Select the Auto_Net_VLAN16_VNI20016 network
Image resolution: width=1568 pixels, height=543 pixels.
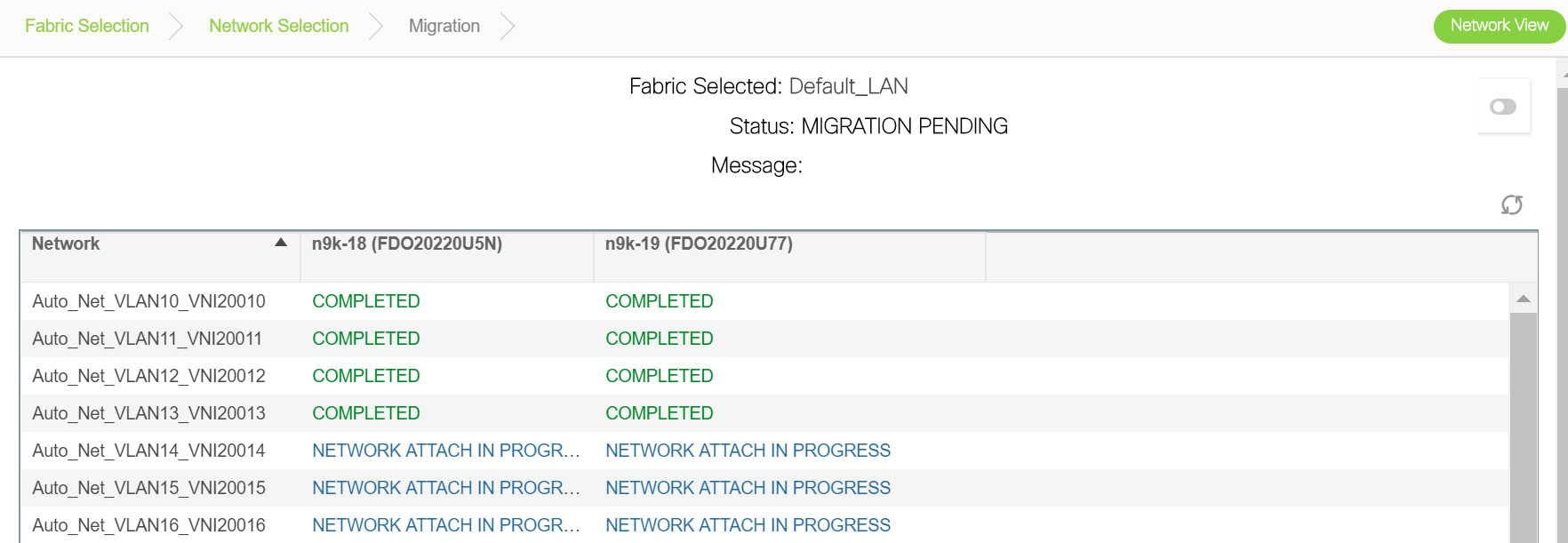tap(149, 525)
